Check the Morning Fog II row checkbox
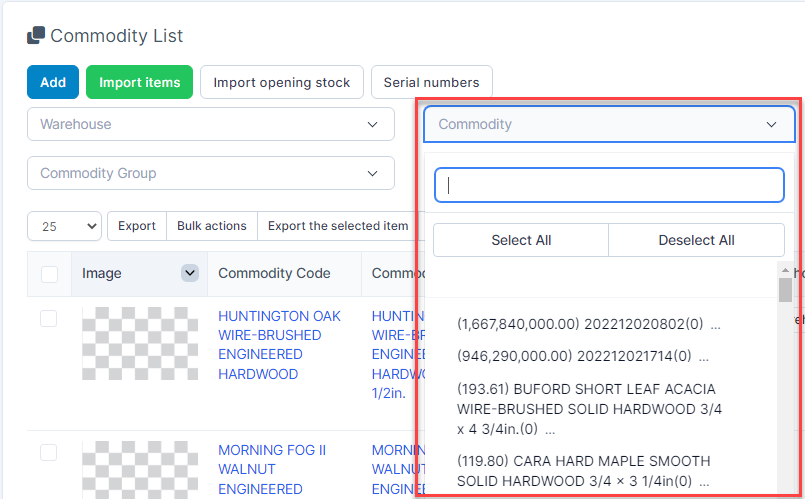This screenshot has width=805, height=499. pyautogui.click(x=49, y=453)
